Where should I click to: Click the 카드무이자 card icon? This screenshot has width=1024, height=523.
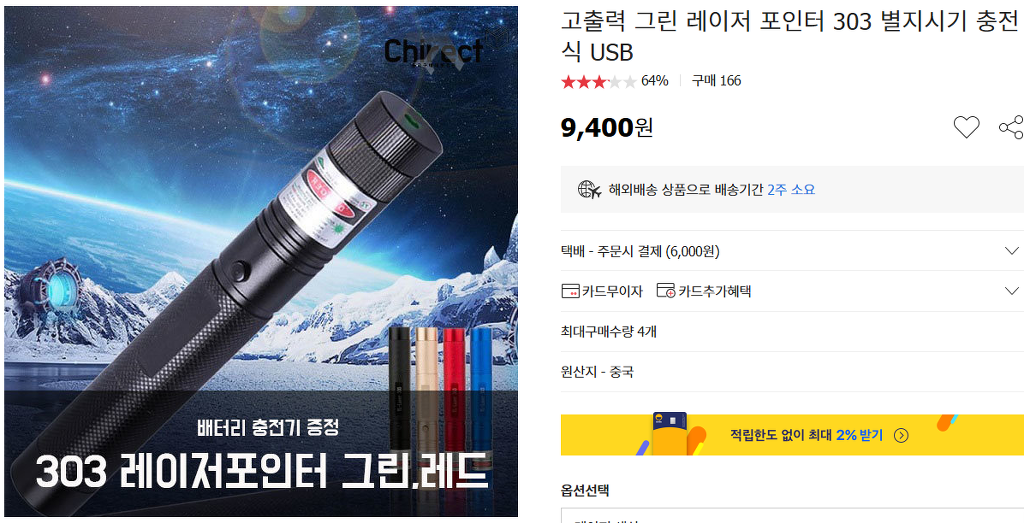tap(571, 291)
